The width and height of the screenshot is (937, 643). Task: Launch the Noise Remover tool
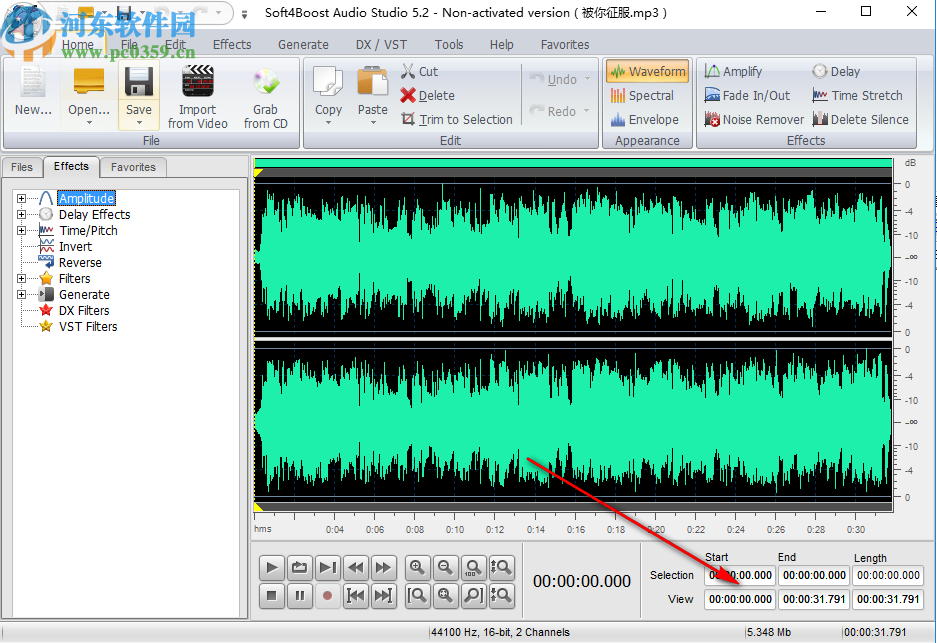(x=754, y=119)
